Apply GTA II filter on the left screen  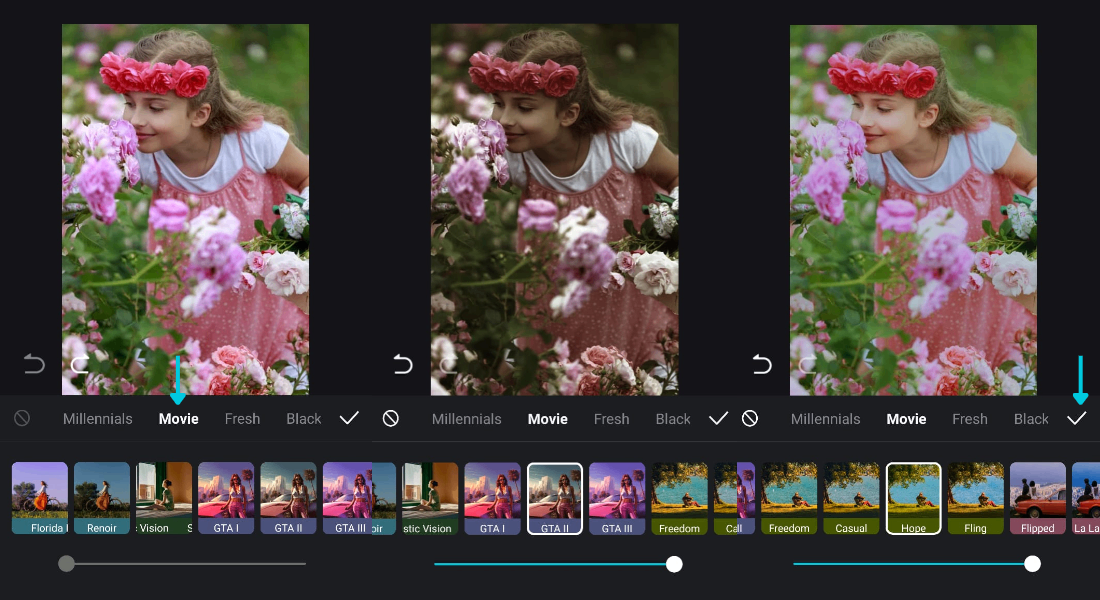point(288,498)
